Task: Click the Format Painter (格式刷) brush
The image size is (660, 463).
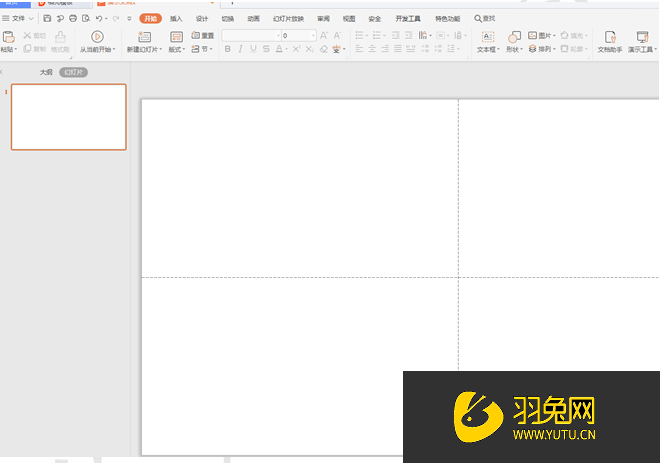Action: point(60,42)
